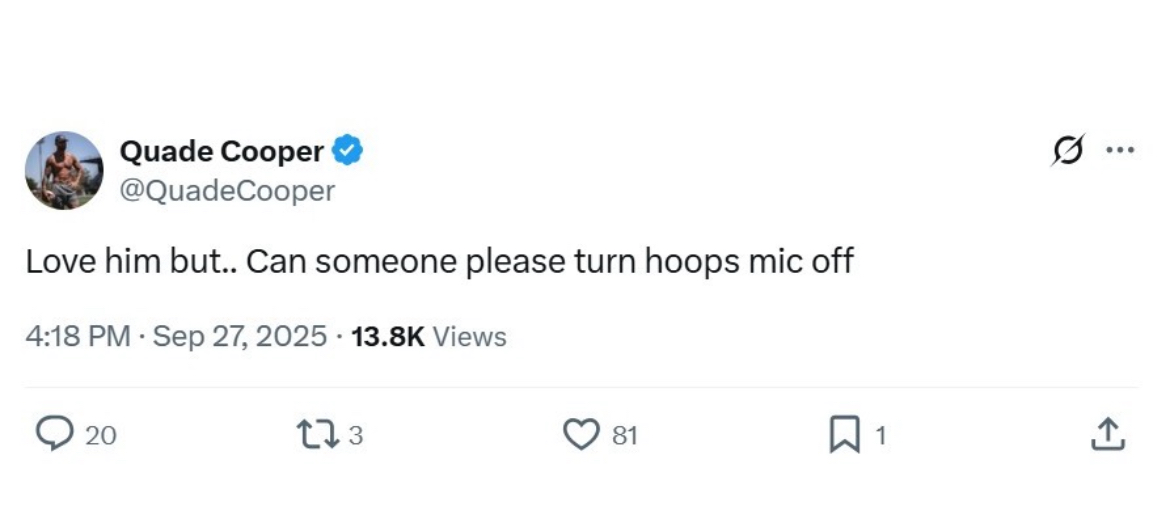Click the bookmark count number 1

tap(881, 435)
